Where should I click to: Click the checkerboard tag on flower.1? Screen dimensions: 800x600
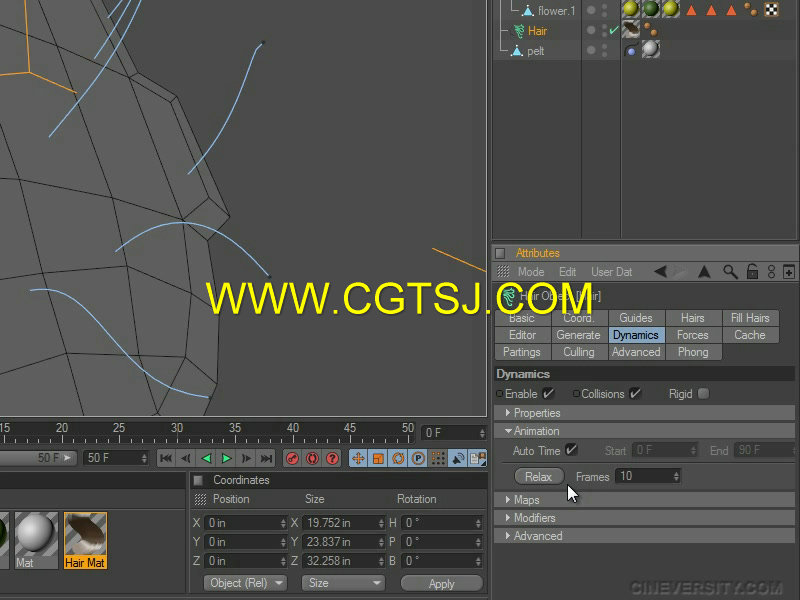pyautogui.click(x=771, y=9)
